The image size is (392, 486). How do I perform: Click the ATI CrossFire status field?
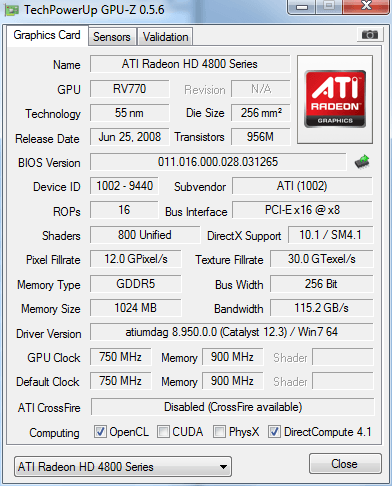pos(233,407)
